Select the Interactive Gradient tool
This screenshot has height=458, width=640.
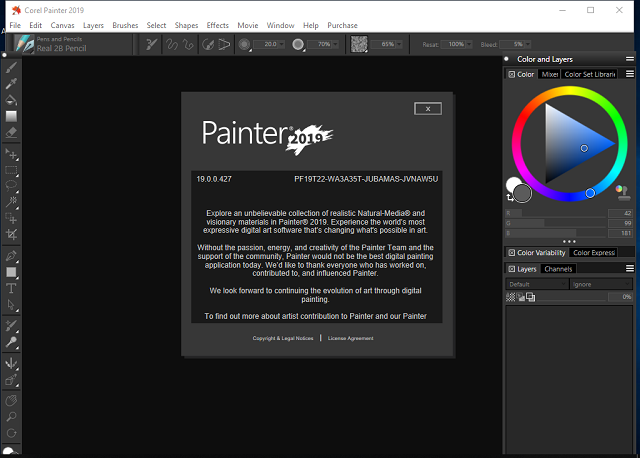[x=11, y=116]
